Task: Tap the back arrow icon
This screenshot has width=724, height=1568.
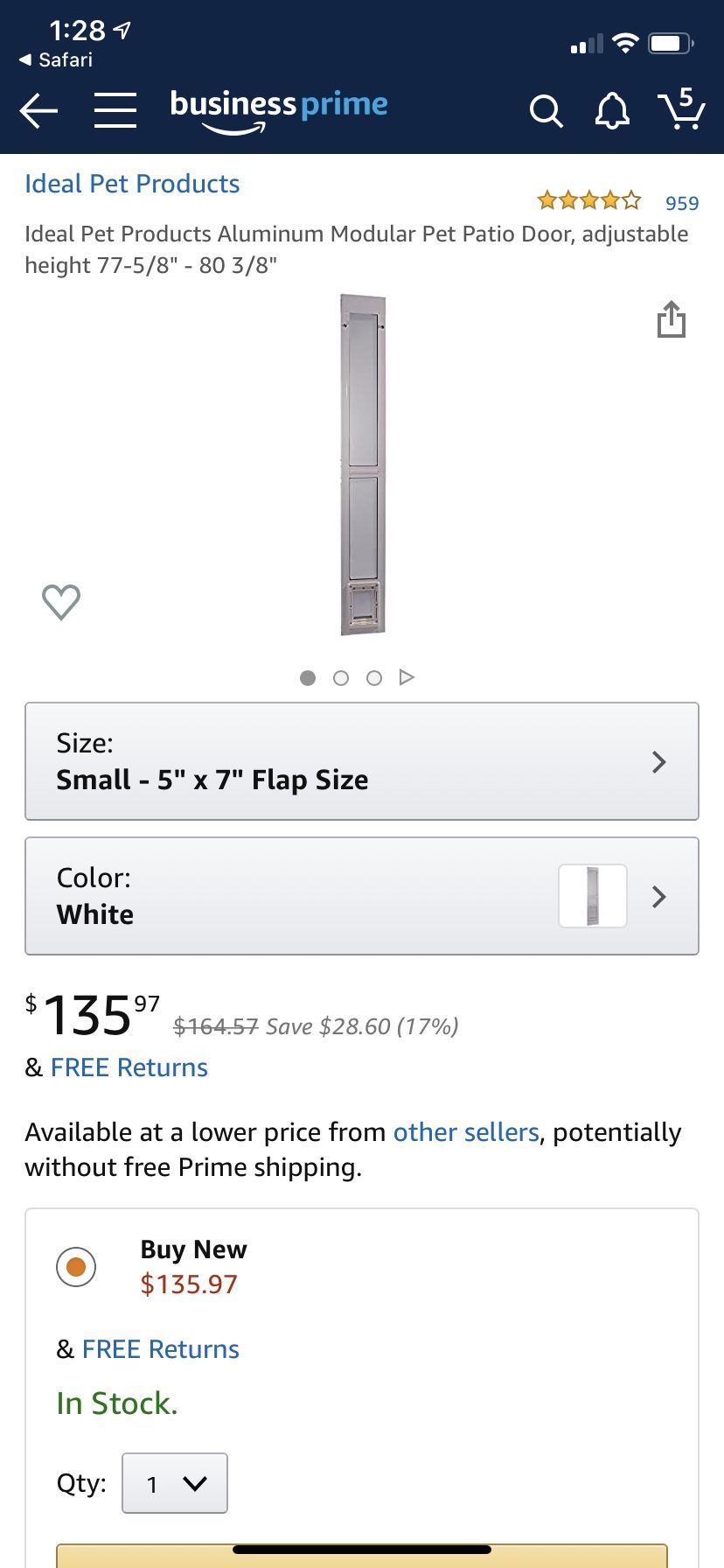Action: [38, 111]
